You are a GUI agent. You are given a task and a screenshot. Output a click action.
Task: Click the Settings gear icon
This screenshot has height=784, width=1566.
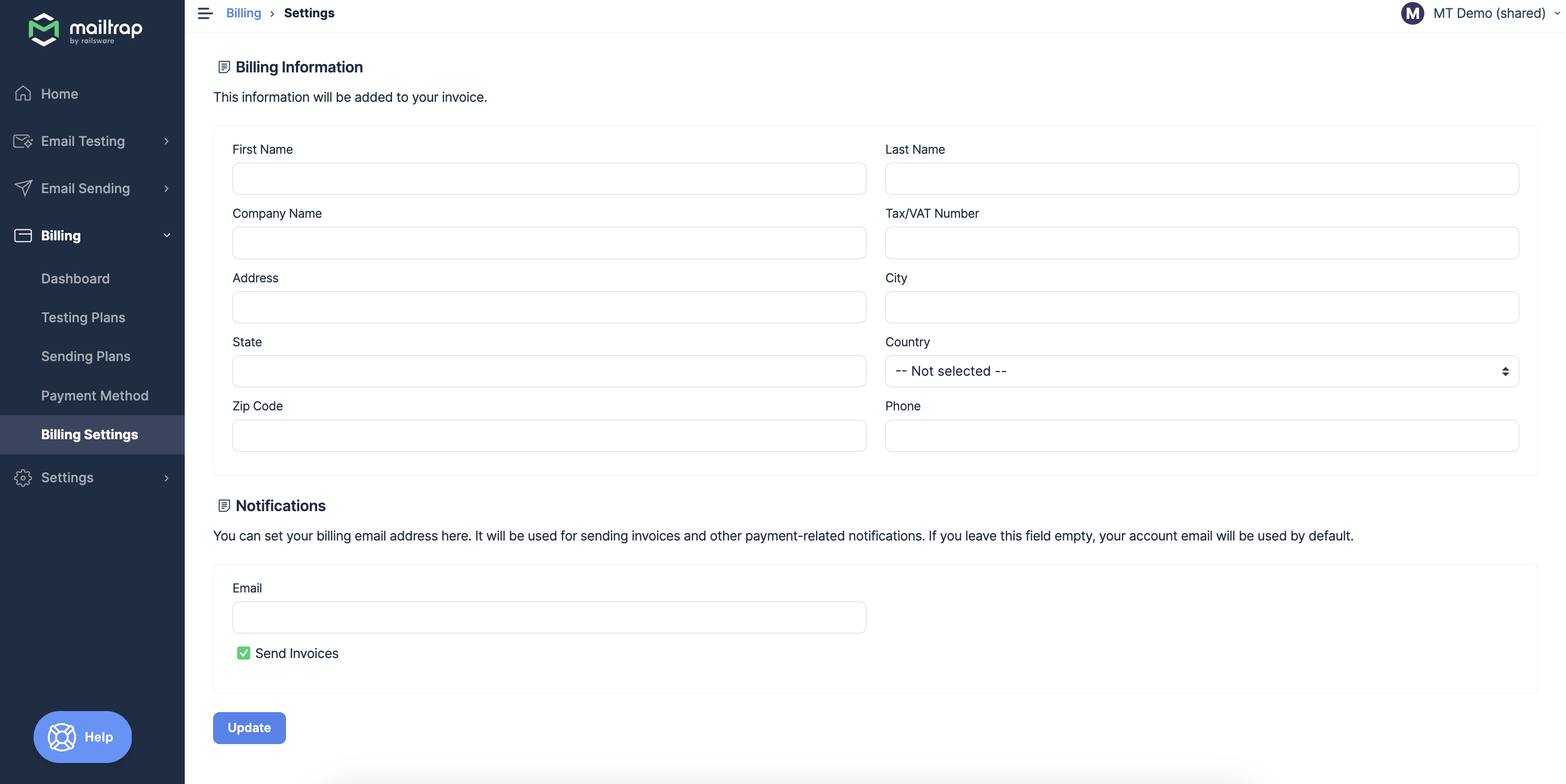[23, 478]
